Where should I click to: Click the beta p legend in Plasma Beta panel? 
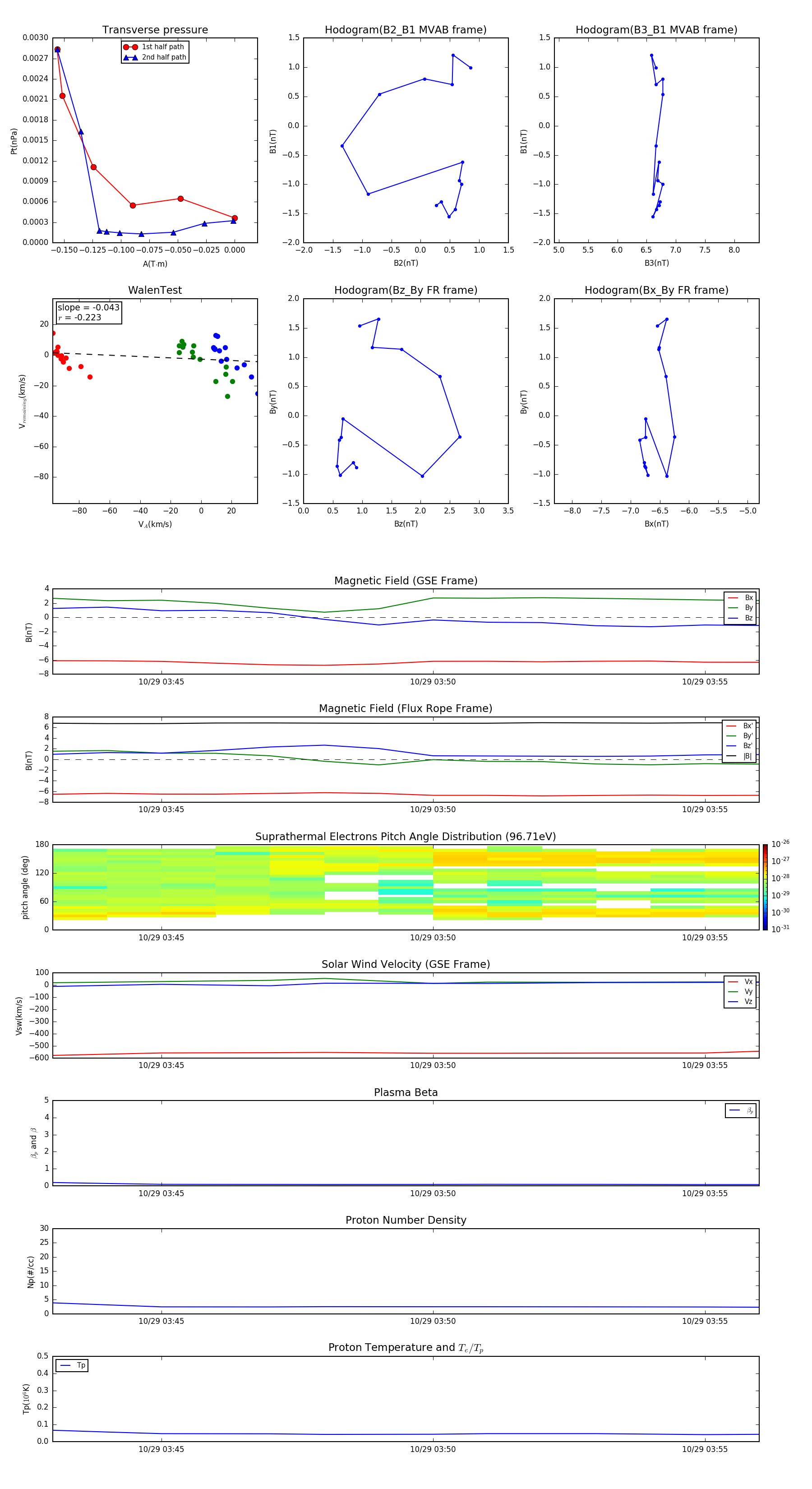[741, 1110]
